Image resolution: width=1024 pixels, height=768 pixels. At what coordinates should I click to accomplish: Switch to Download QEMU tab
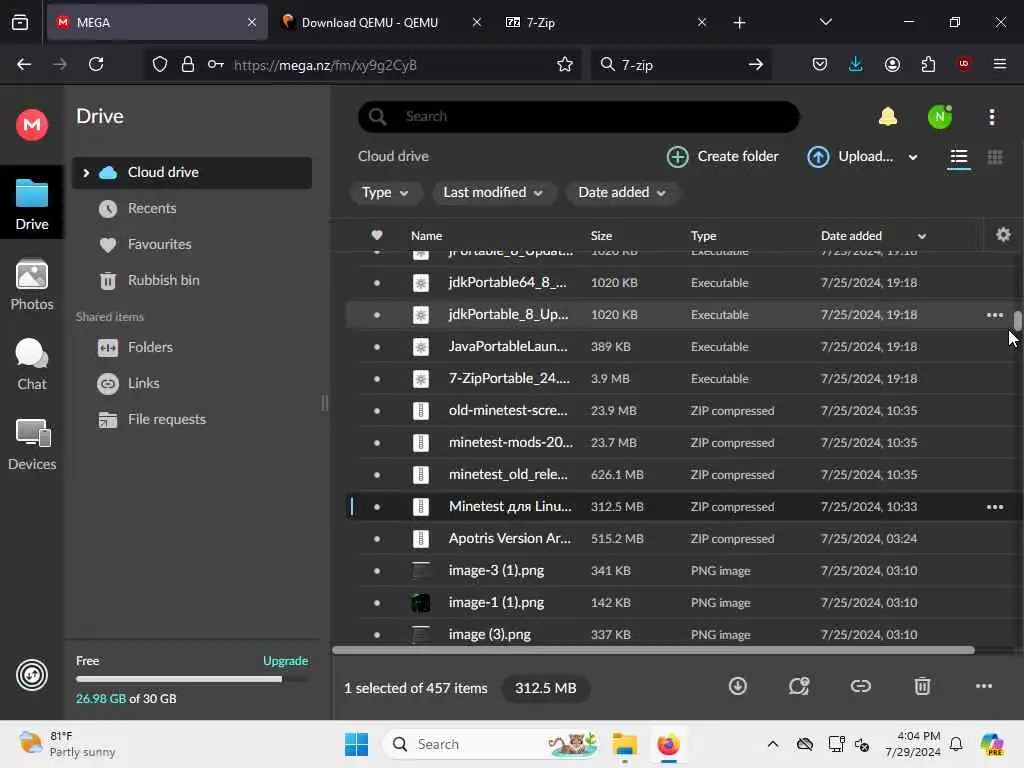[381, 22]
